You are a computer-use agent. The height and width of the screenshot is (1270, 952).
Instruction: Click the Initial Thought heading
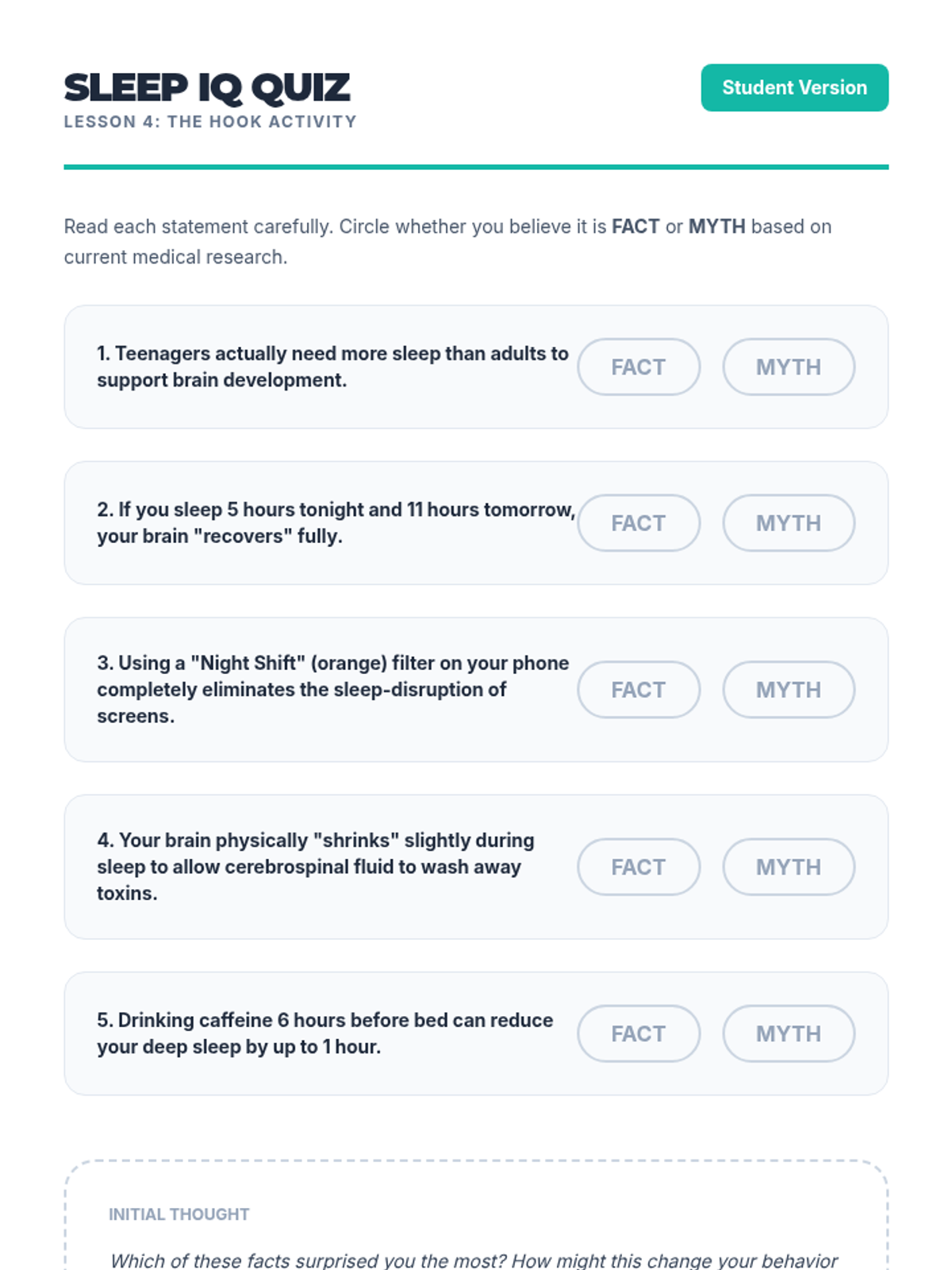tap(178, 1214)
